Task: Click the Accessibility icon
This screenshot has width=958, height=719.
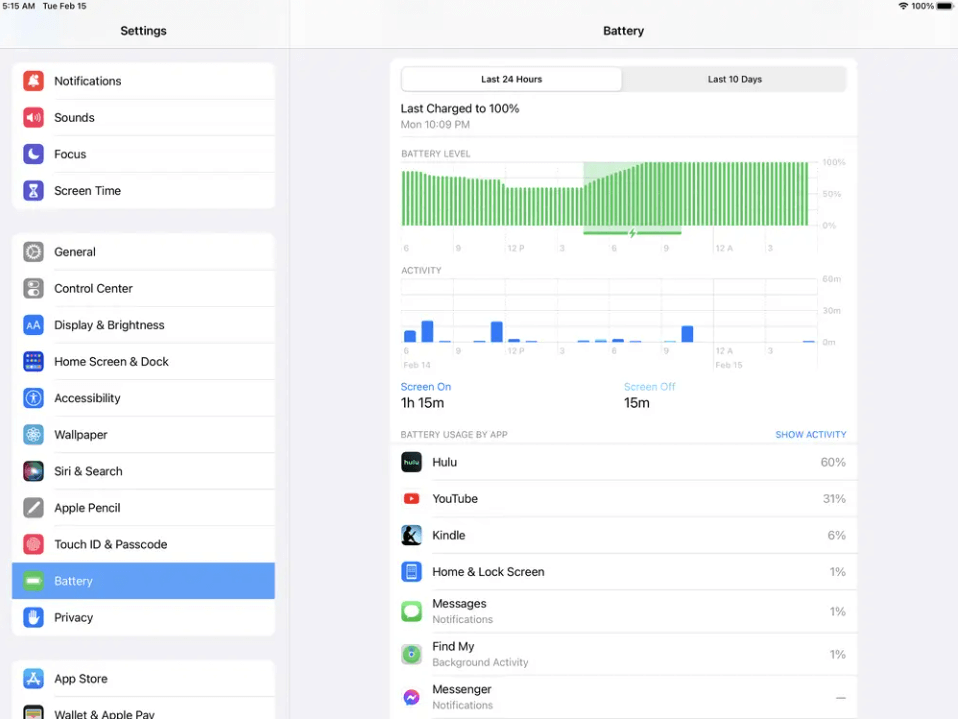Action: (33, 398)
